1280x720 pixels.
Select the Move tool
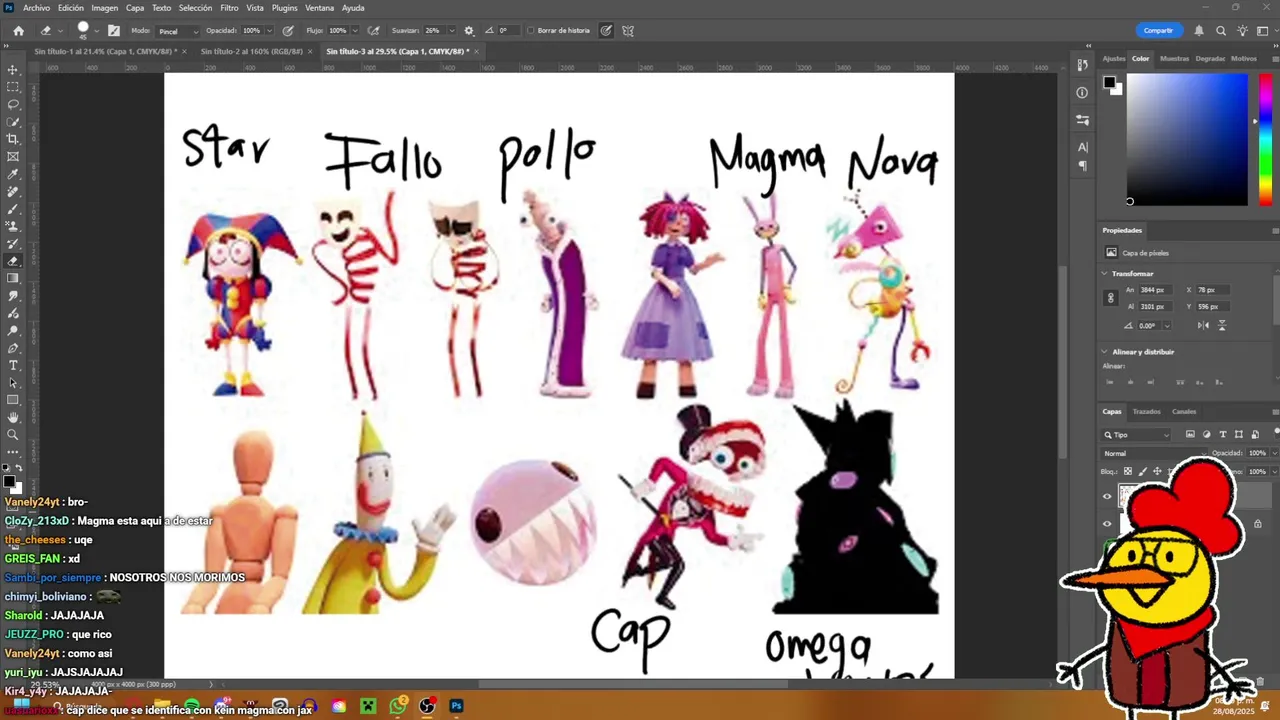(13, 70)
